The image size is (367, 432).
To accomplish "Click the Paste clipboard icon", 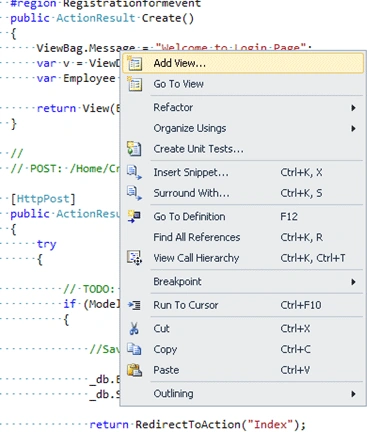I will (x=134, y=370).
